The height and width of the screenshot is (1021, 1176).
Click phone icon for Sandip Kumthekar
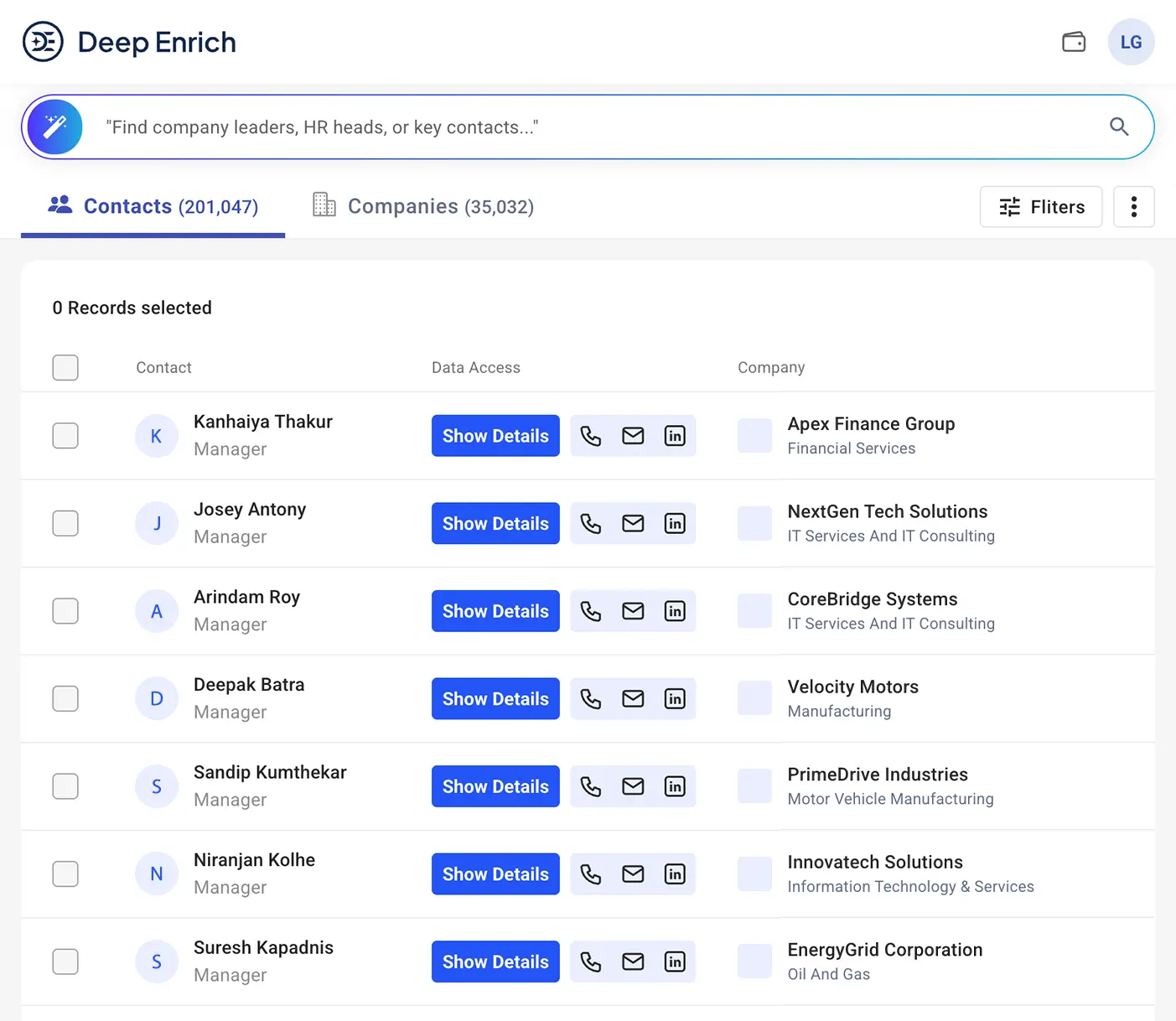591,786
